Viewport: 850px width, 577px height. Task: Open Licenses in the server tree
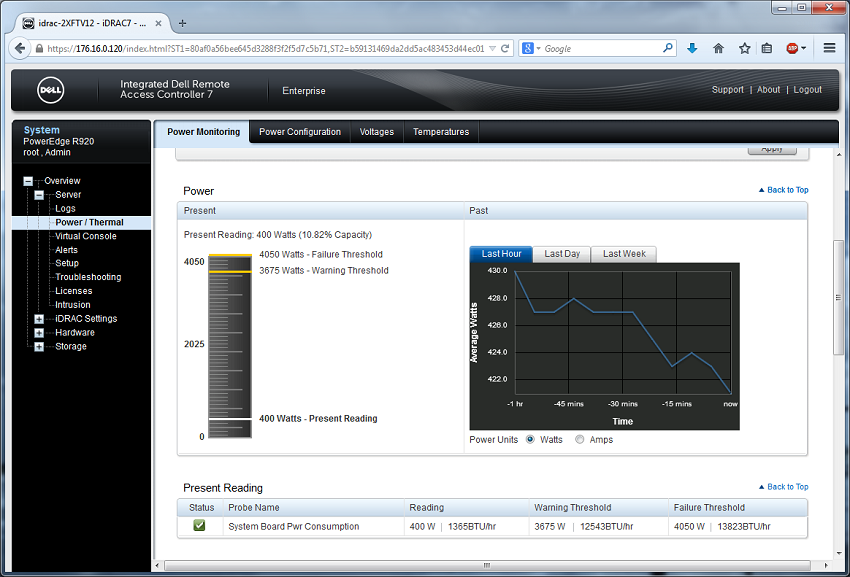coord(74,291)
